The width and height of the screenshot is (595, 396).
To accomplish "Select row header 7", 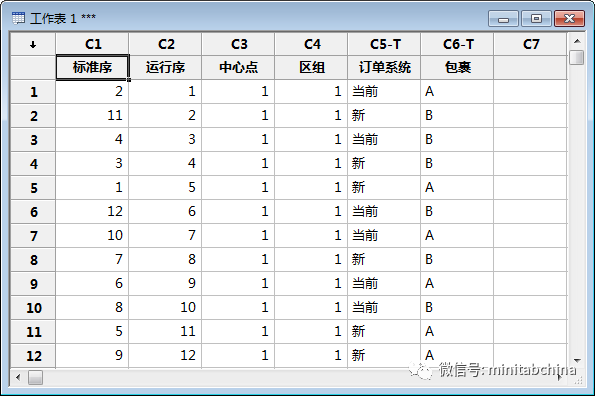I will 33,236.
